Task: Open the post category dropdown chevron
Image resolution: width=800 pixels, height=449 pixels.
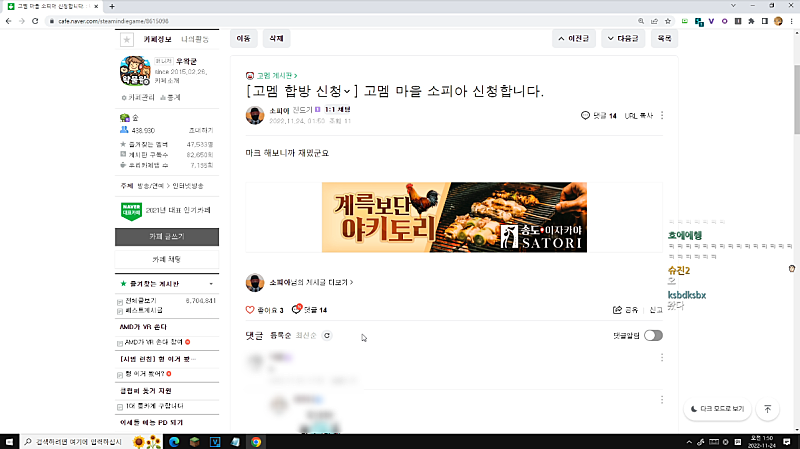Action: pyautogui.click(x=347, y=92)
